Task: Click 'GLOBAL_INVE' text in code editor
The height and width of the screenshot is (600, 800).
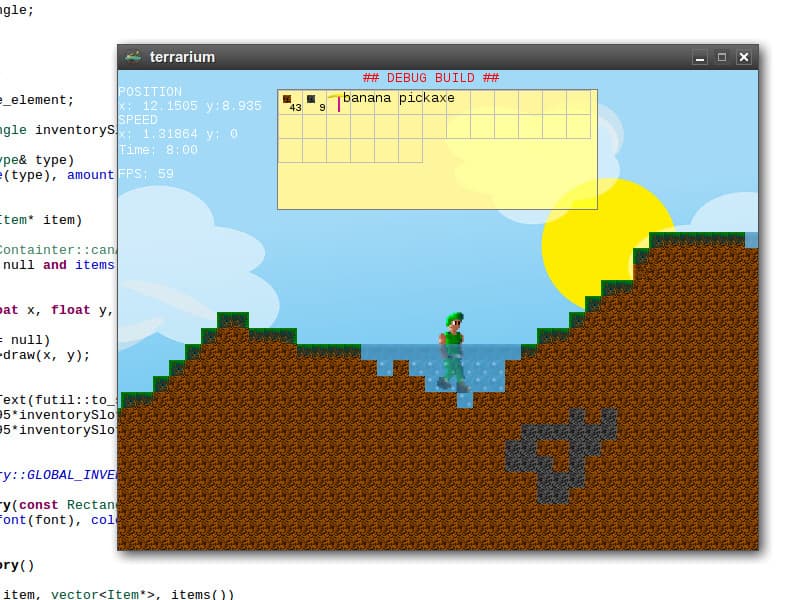Action: 72,475
